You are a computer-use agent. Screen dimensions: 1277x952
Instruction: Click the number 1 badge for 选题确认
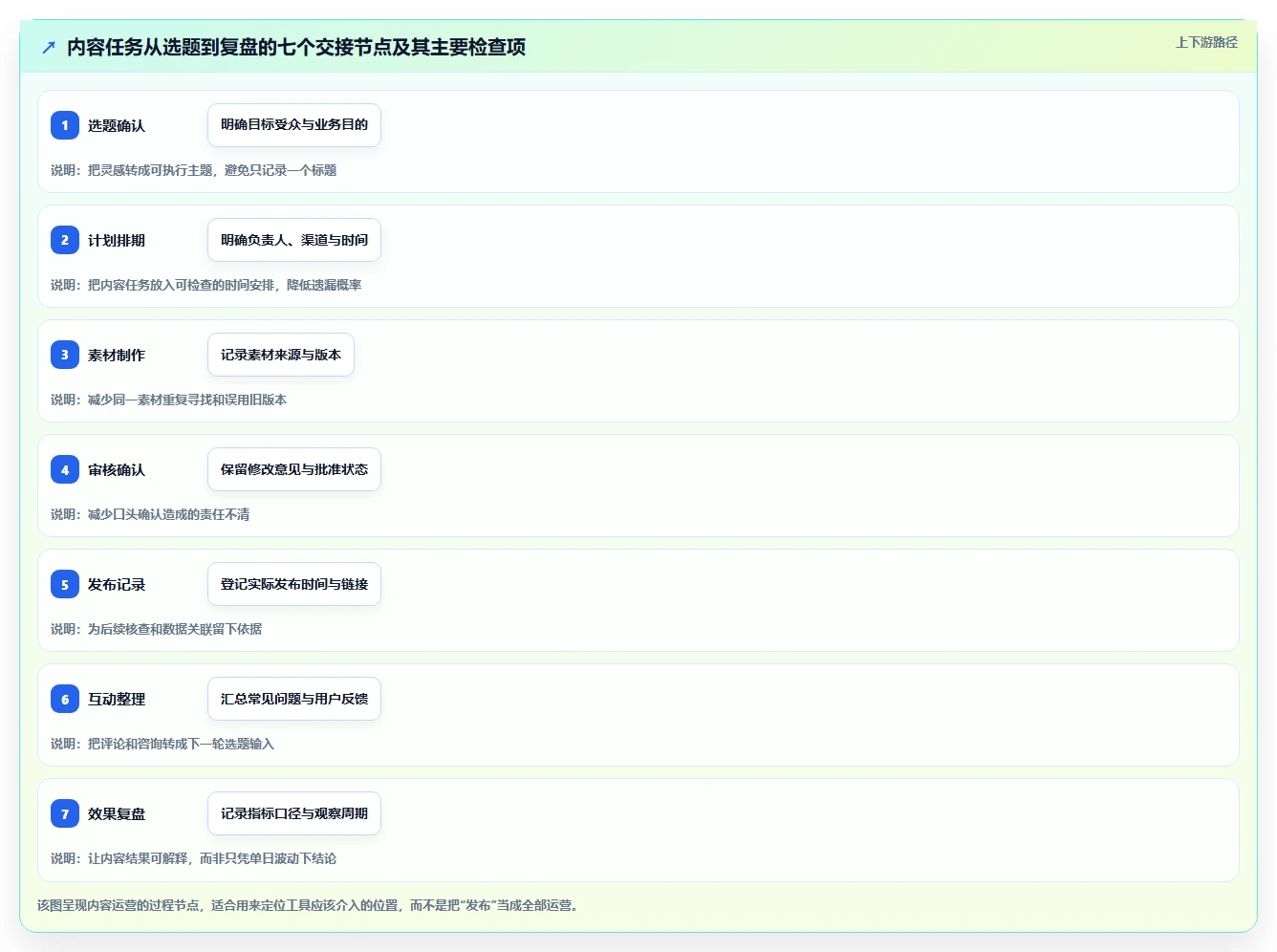(65, 125)
